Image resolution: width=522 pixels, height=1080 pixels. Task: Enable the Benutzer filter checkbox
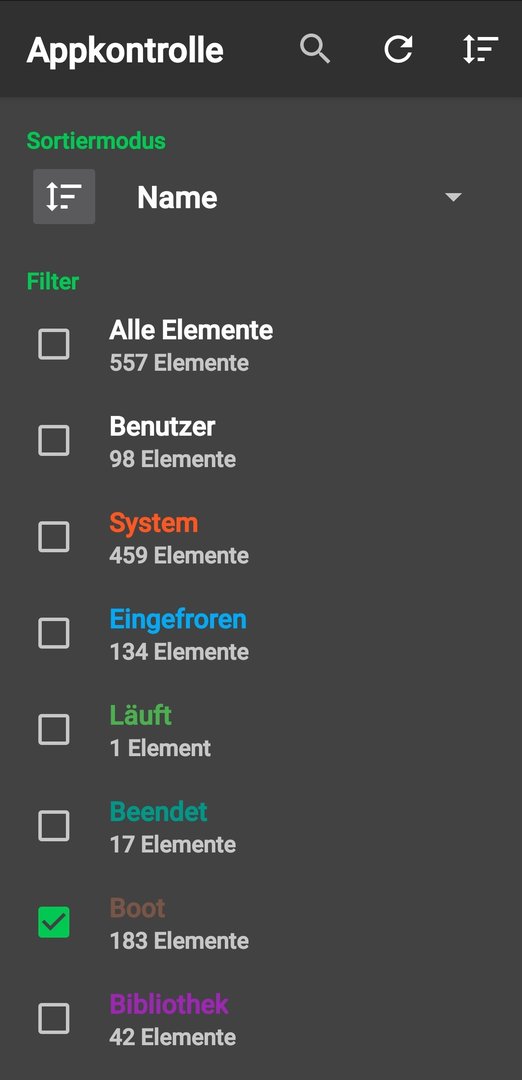coord(54,440)
